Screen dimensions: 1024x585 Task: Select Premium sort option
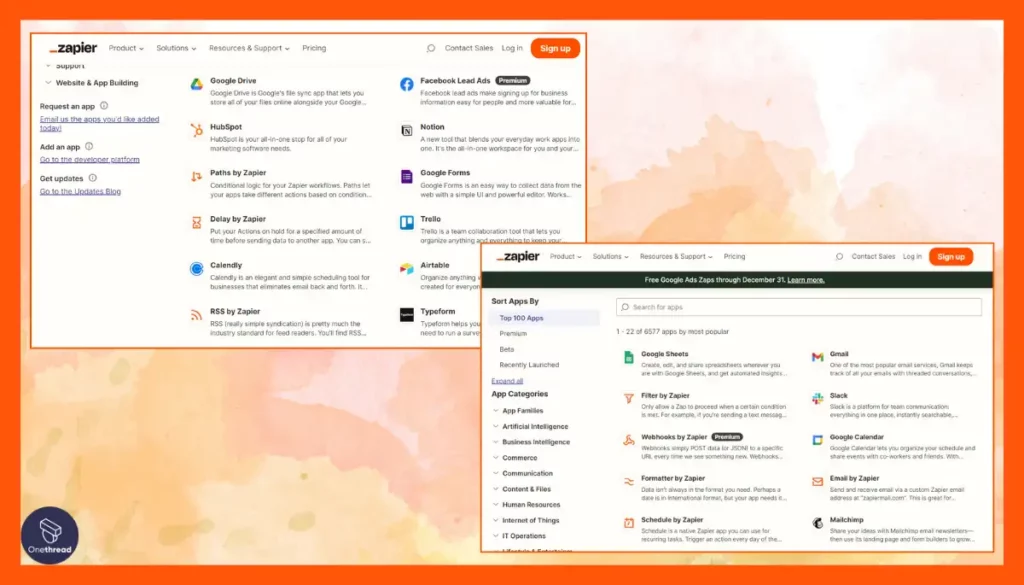pyautogui.click(x=513, y=334)
